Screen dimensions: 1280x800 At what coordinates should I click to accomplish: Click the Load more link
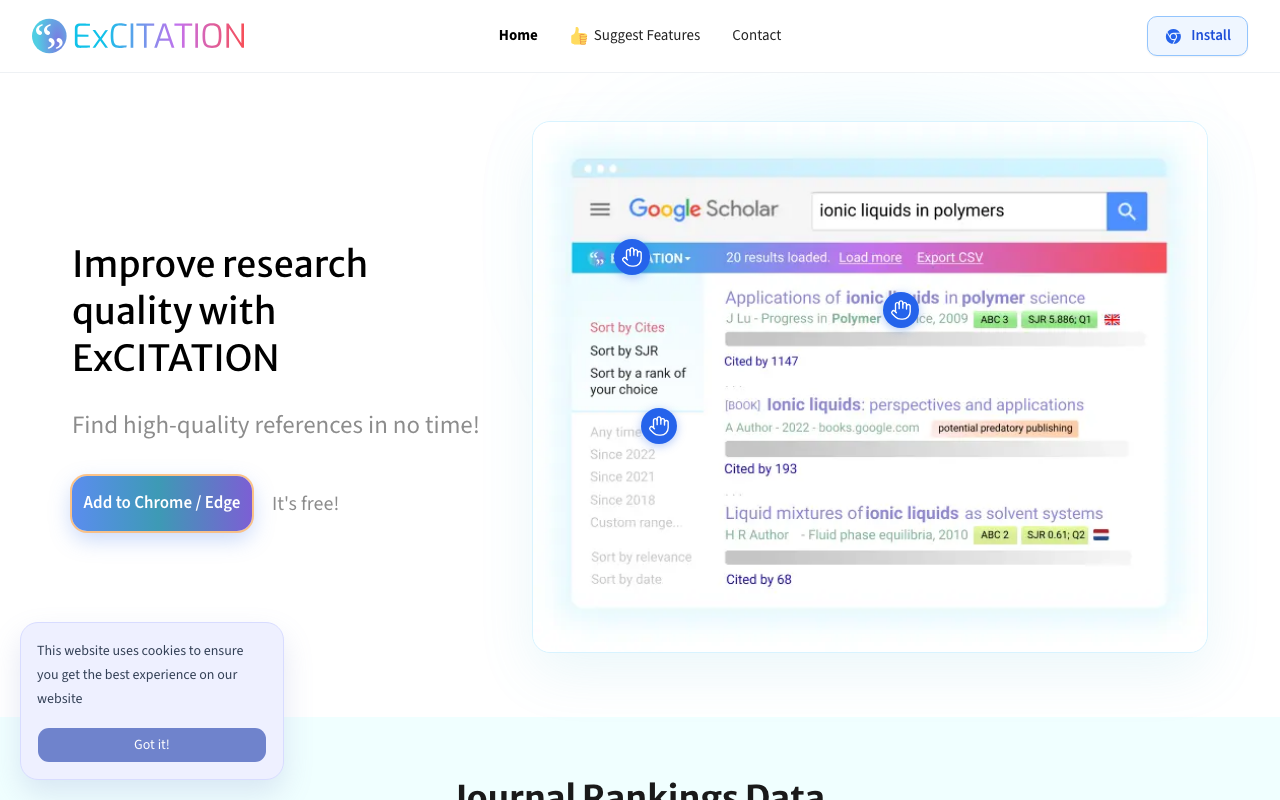870,258
